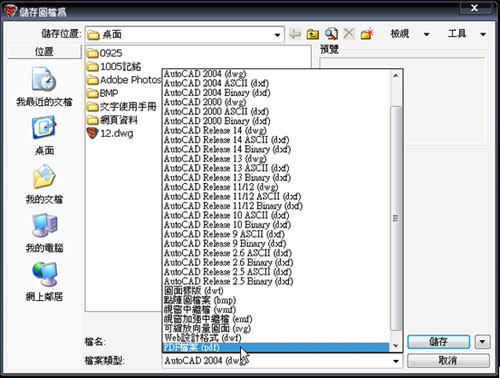The width and height of the screenshot is (500, 378).
Task: Choose AutoCAD Release 2.6 Binary (dxf)
Action: click(276, 262)
